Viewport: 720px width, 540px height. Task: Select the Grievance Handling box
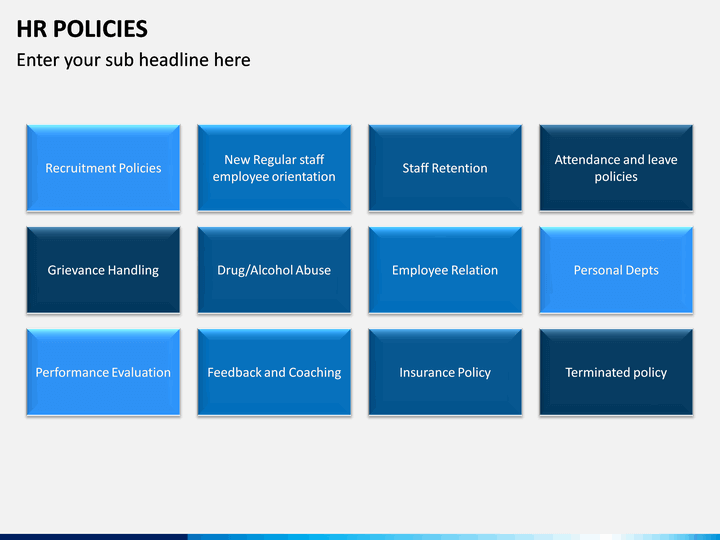click(x=103, y=270)
